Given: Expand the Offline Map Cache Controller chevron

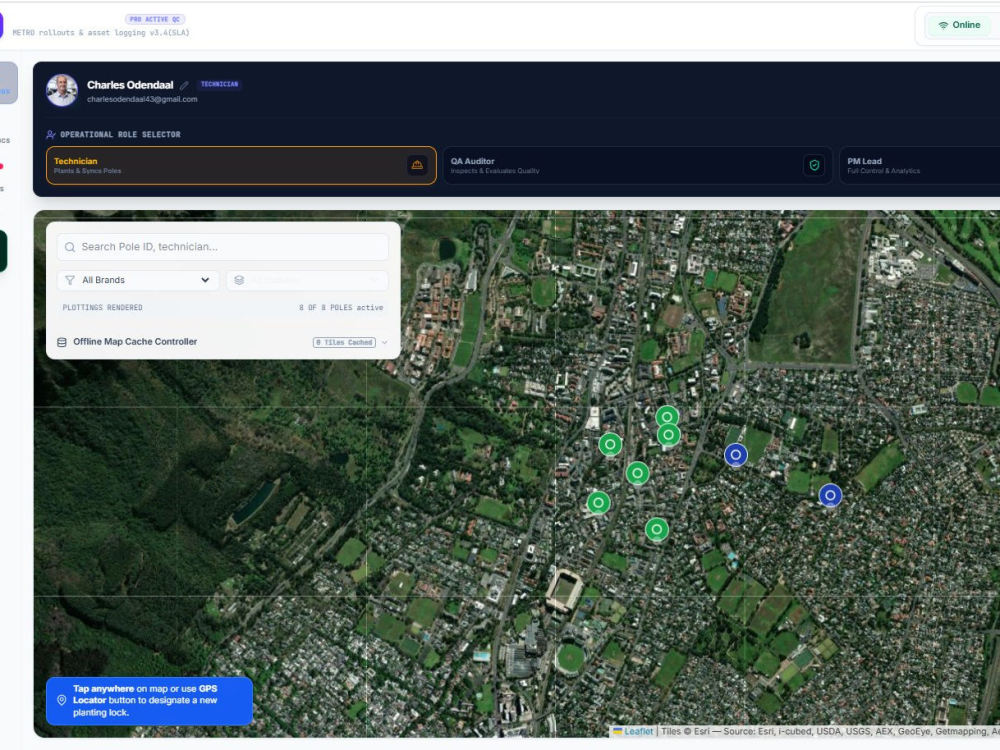Looking at the screenshot, I should coord(385,342).
